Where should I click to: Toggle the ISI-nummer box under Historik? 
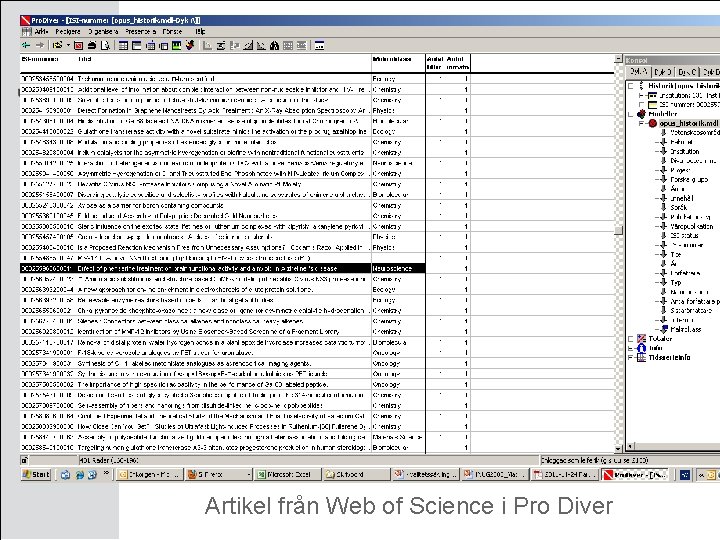pyautogui.click(x=641, y=105)
